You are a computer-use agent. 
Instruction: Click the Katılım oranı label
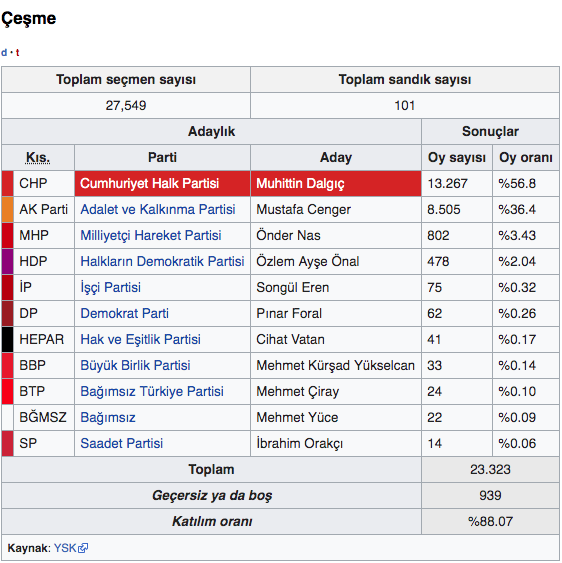tap(212, 521)
